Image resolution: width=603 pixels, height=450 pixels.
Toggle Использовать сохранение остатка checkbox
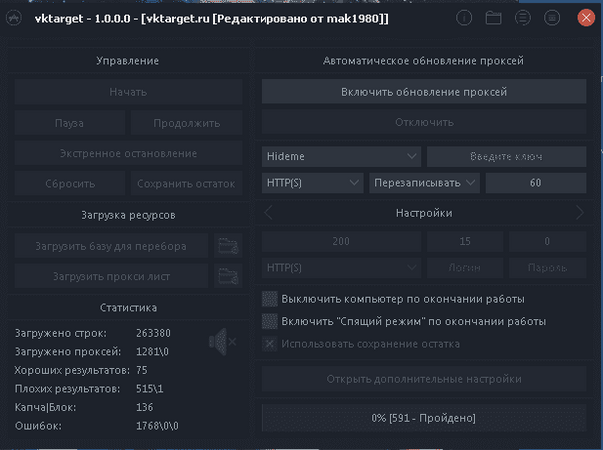[x=270, y=343]
